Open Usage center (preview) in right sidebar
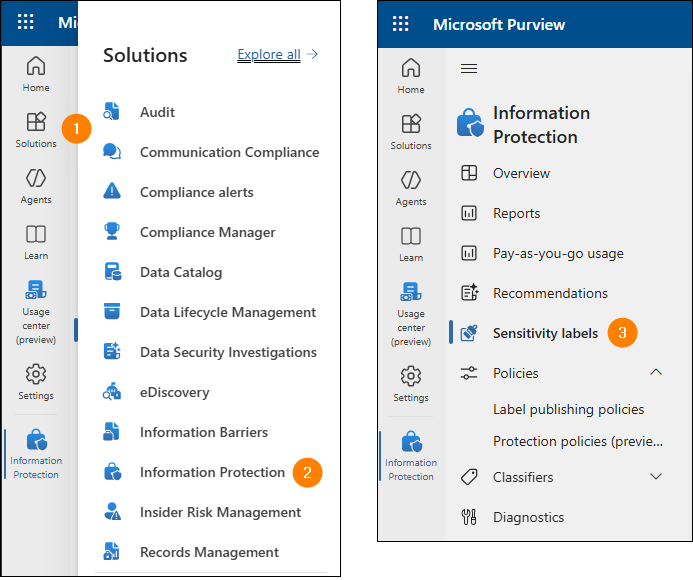This screenshot has height=580, width=693. coord(411,311)
